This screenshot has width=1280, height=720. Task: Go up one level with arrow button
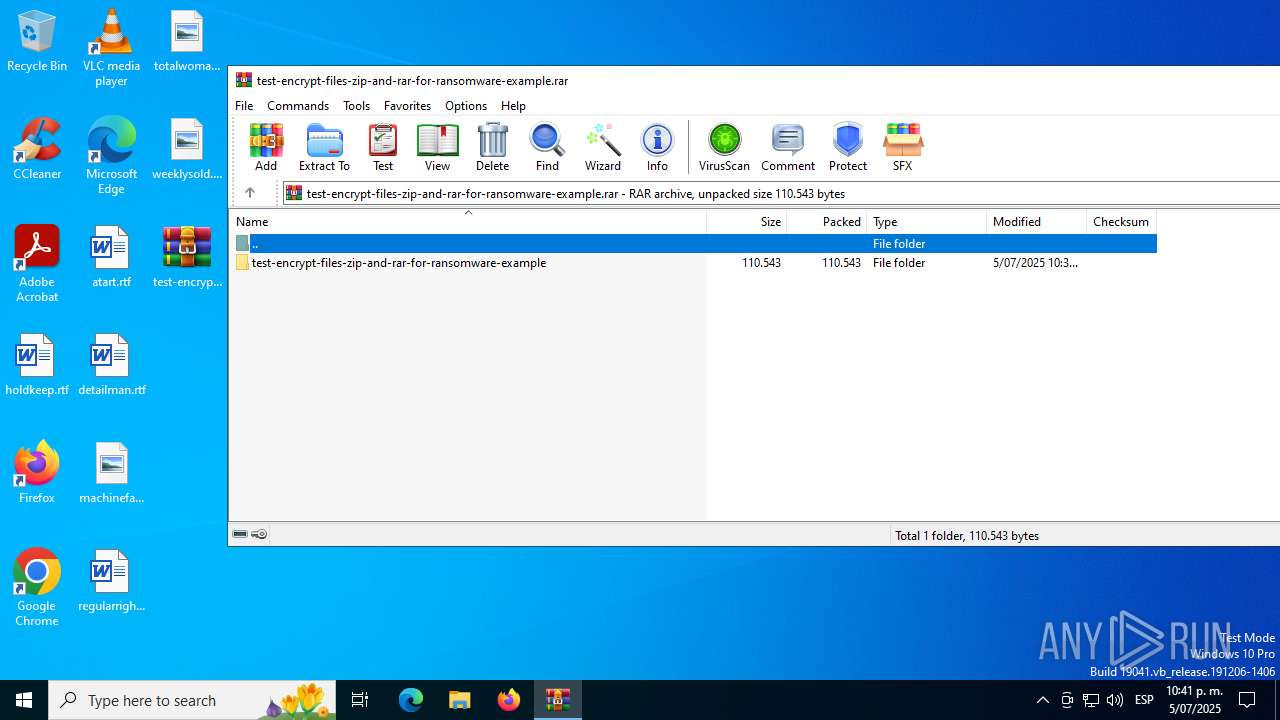[250, 193]
